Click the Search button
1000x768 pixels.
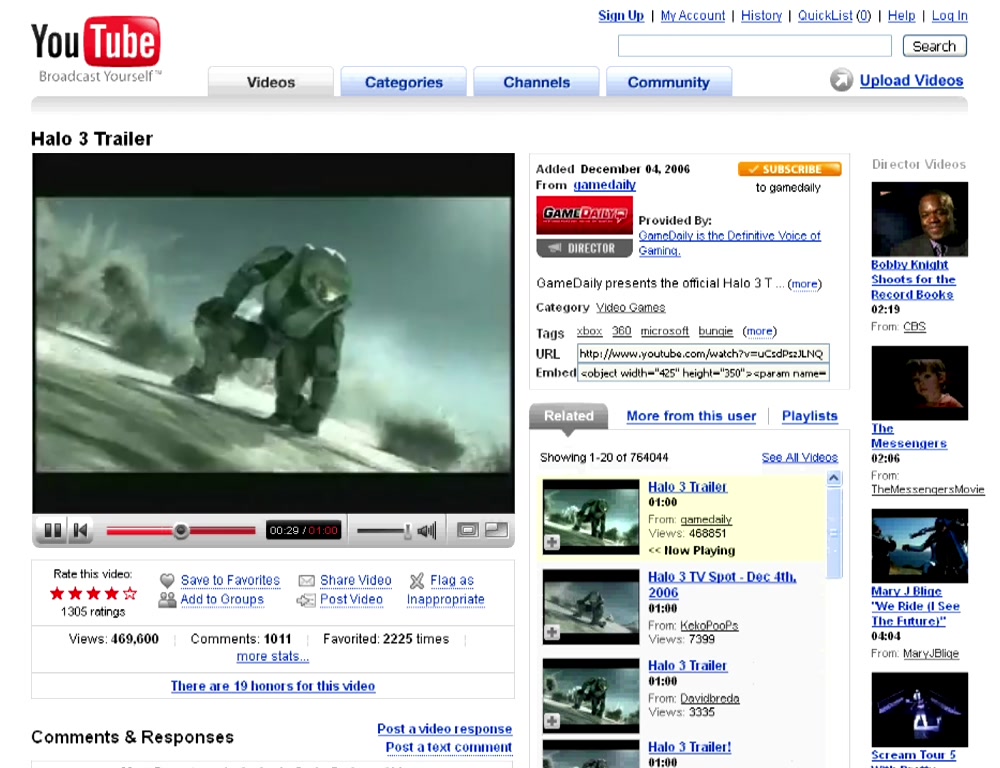point(934,46)
